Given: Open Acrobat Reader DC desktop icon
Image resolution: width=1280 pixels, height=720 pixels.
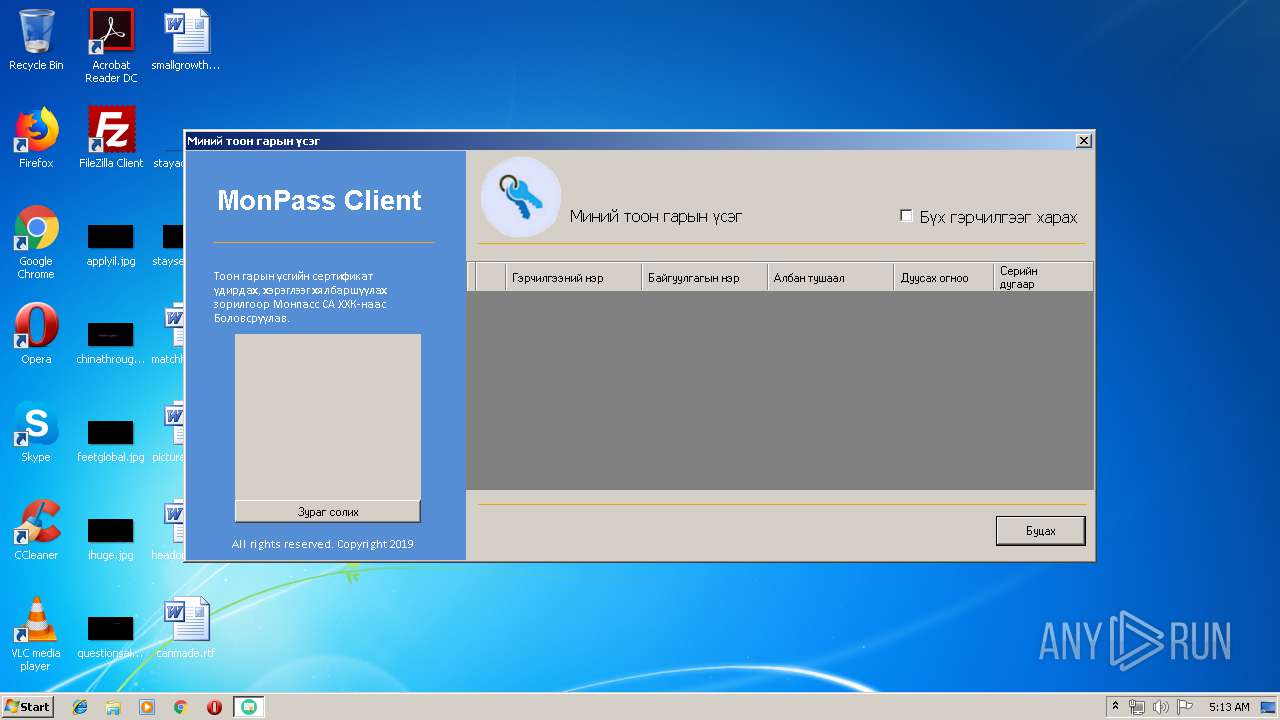Looking at the screenshot, I should (111, 46).
